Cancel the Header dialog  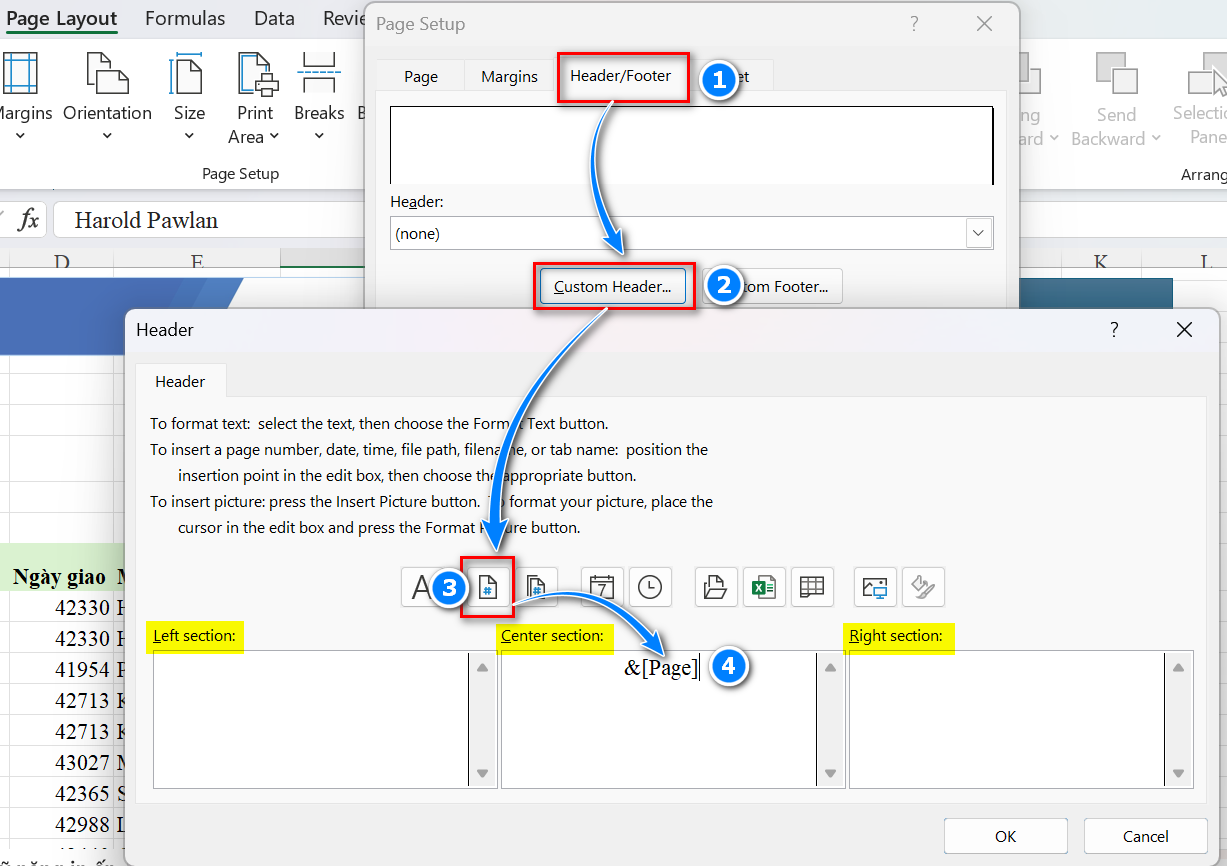click(x=1145, y=836)
